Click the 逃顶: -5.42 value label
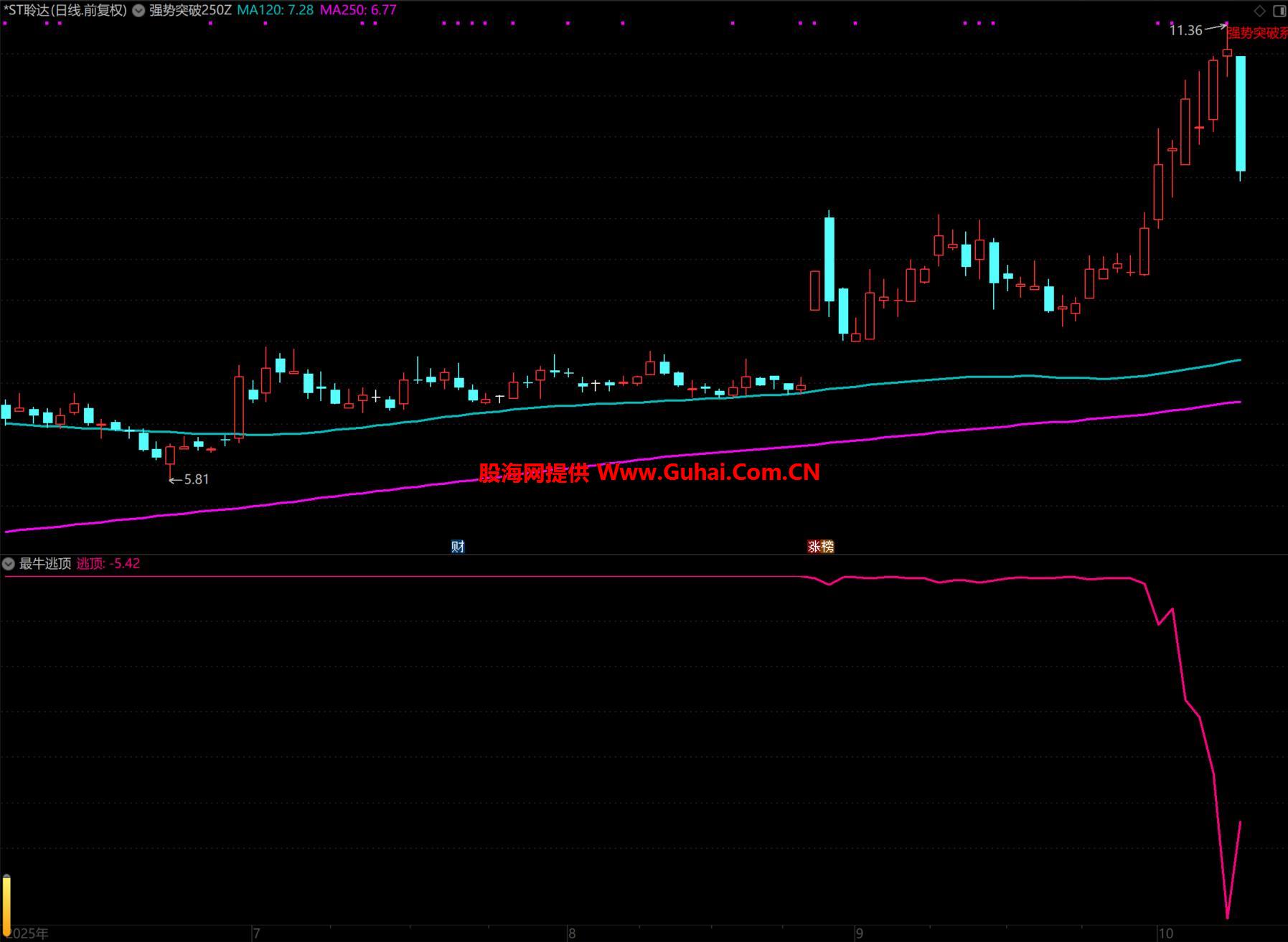1288x942 pixels. 108,564
